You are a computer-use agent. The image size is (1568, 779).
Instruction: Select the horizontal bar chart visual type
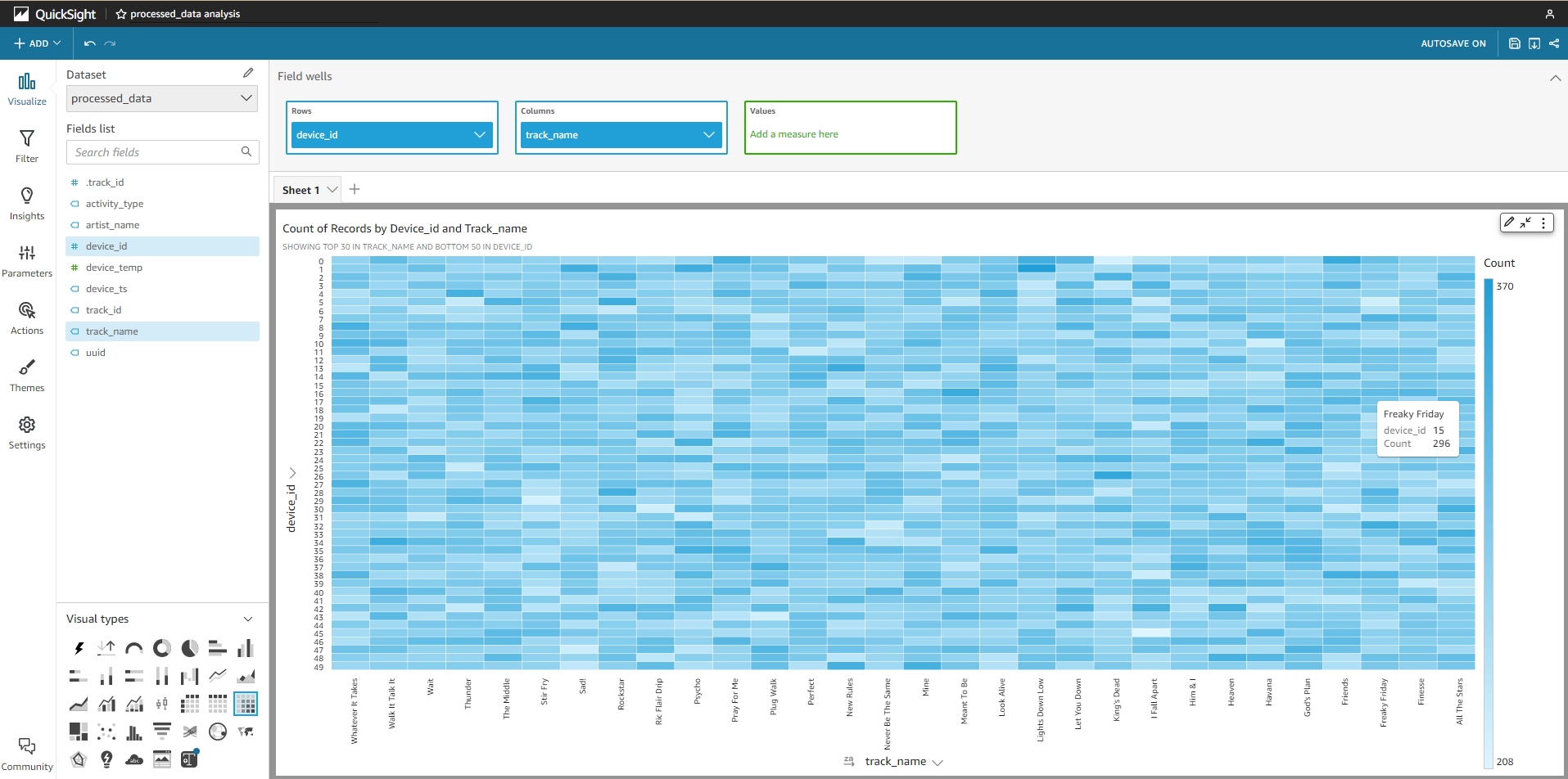pos(218,648)
